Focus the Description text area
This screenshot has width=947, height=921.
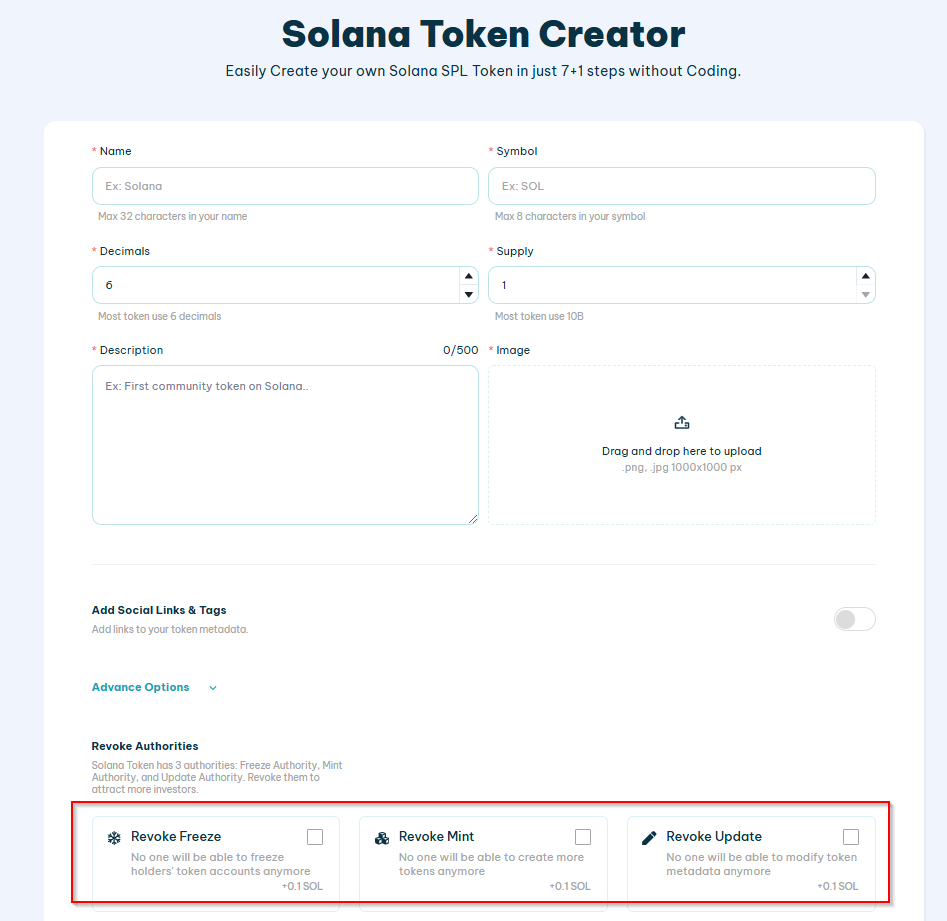pos(285,445)
